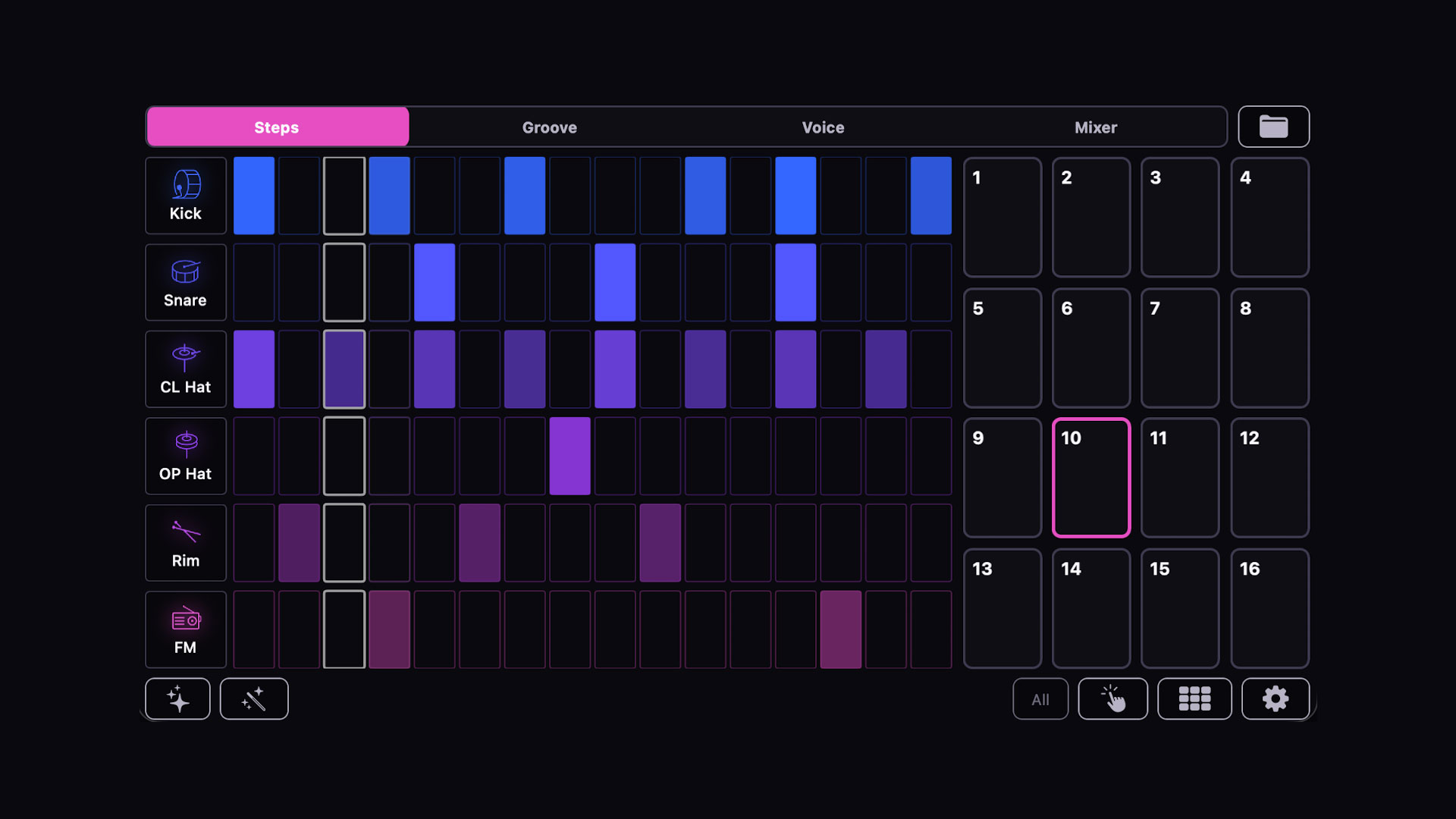Toggle off Rim step 10
Screen dimensions: 1456x819
click(661, 543)
